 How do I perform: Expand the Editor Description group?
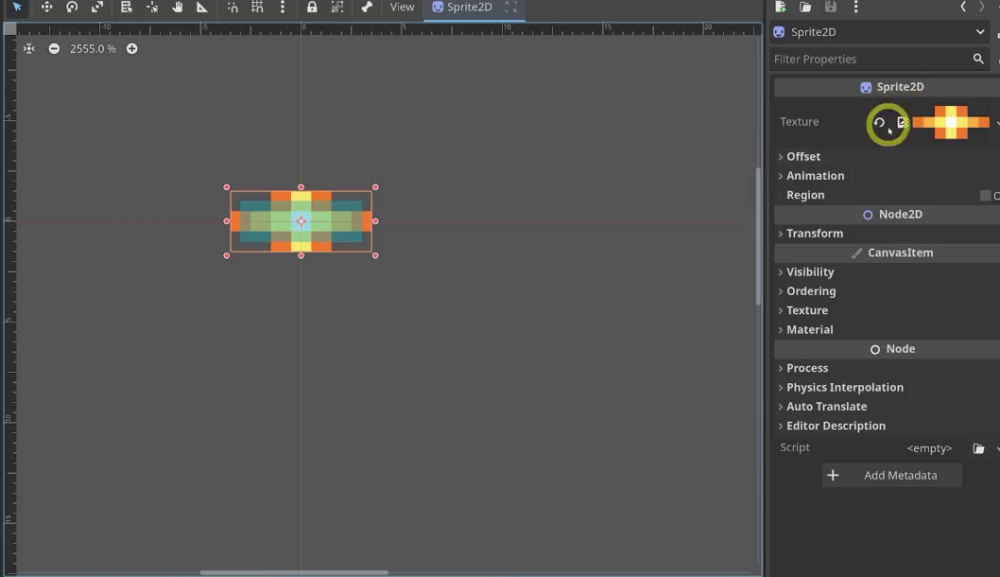(835, 426)
